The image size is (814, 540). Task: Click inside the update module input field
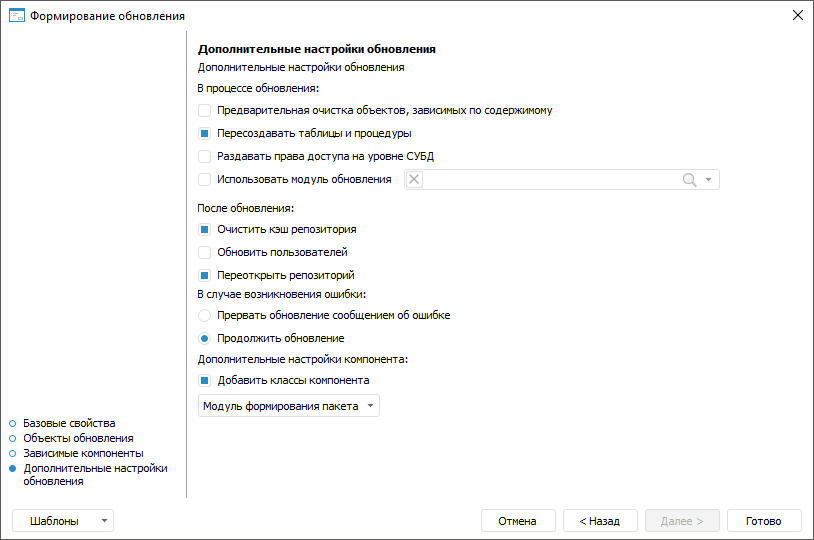pos(550,180)
